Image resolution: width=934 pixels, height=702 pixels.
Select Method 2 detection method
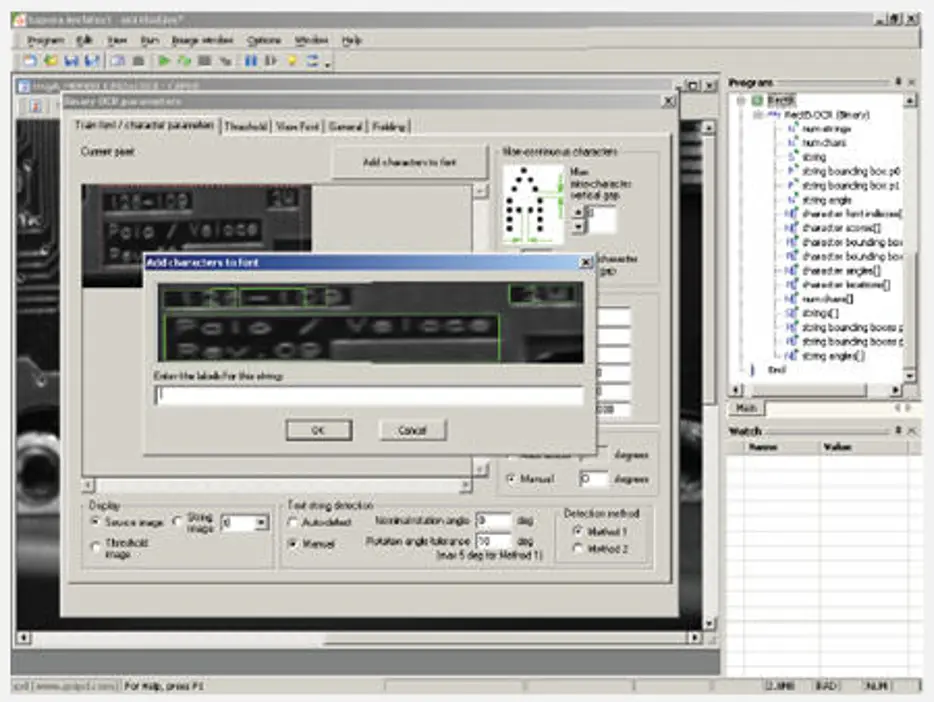[577, 548]
